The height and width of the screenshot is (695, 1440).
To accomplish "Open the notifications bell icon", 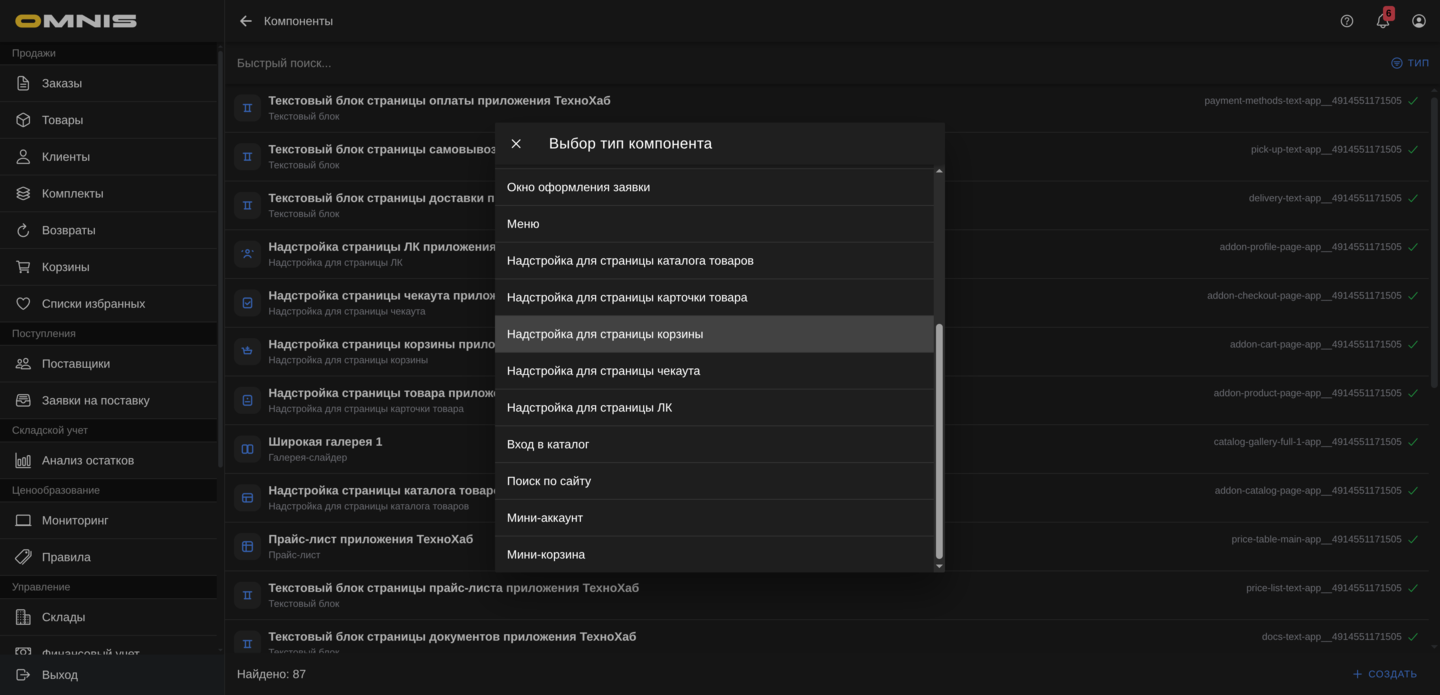I will [x=1383, y=21].
